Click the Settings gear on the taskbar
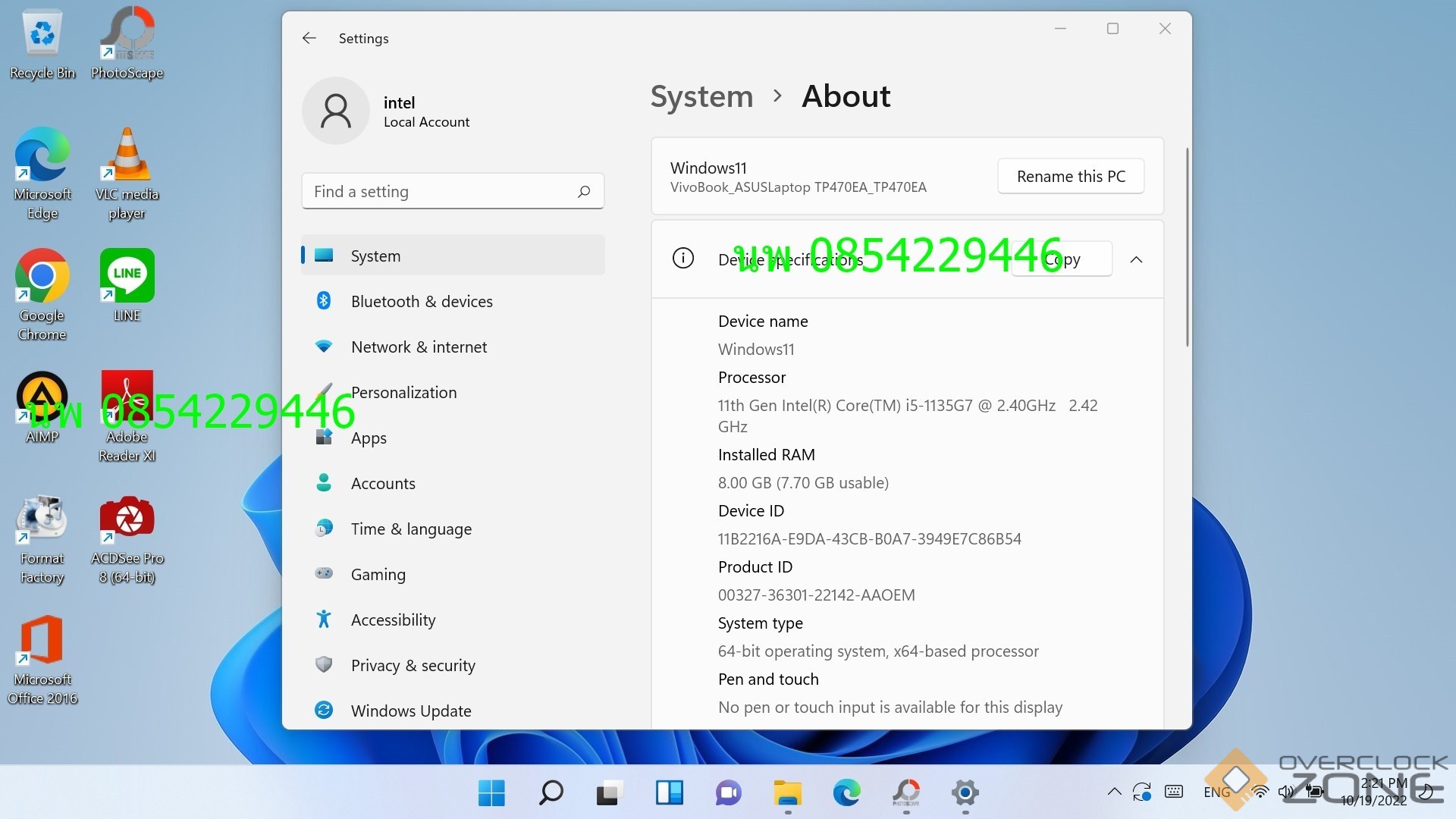This screenshot has width=1456, height=819. [965, 793]
